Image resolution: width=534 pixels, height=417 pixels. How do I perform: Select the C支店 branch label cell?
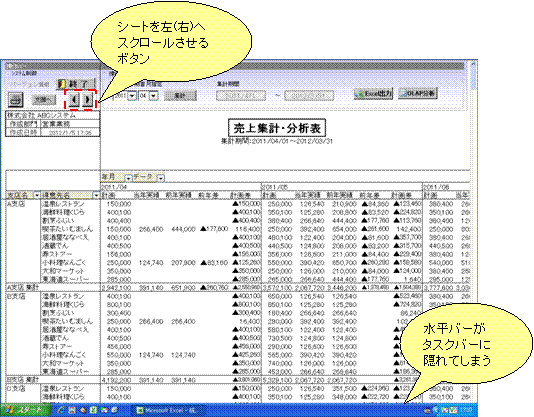tap(16, 388)
